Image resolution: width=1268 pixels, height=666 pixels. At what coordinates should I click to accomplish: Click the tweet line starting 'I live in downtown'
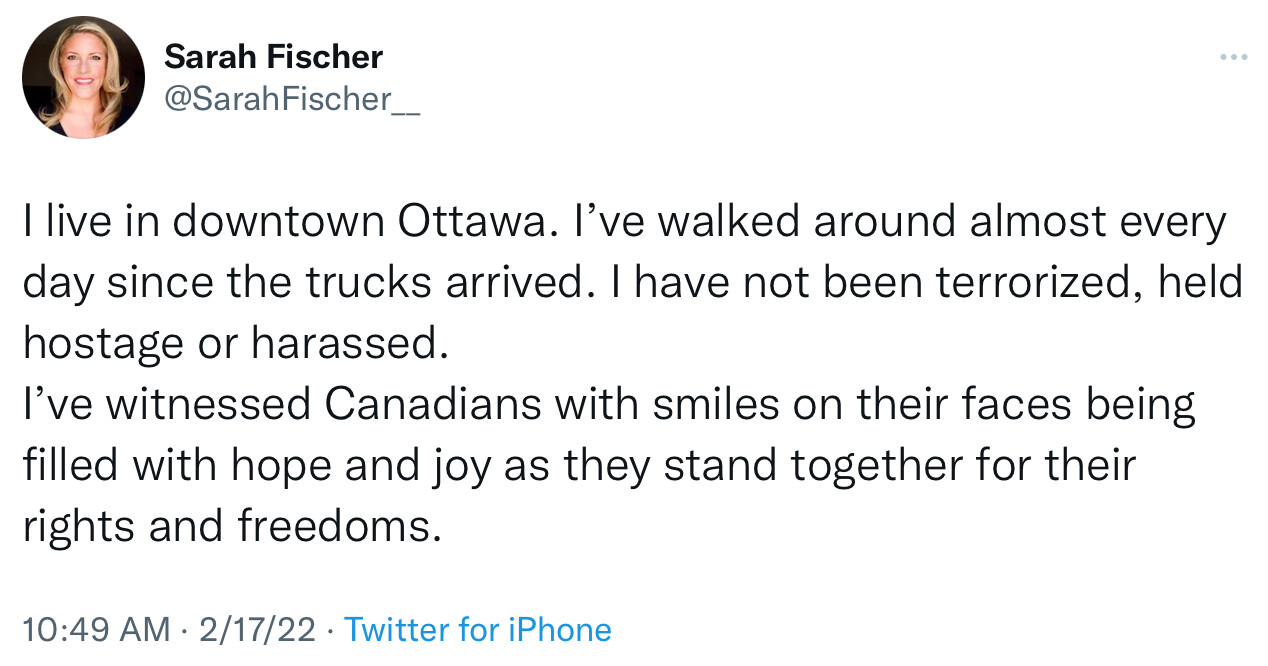pyautogui.click(x=624, y=223)
